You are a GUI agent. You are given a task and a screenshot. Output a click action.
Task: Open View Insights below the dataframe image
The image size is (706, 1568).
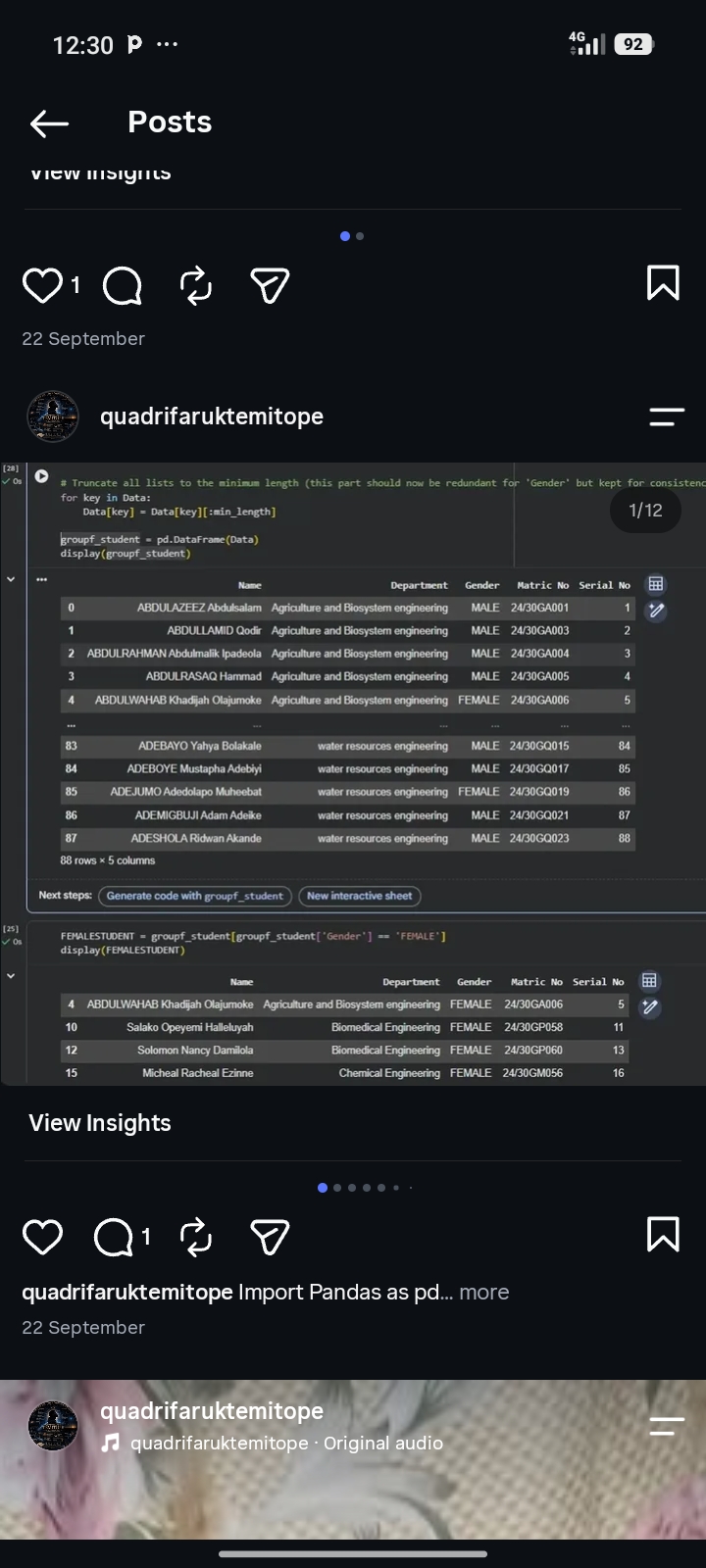(100, 1123)
